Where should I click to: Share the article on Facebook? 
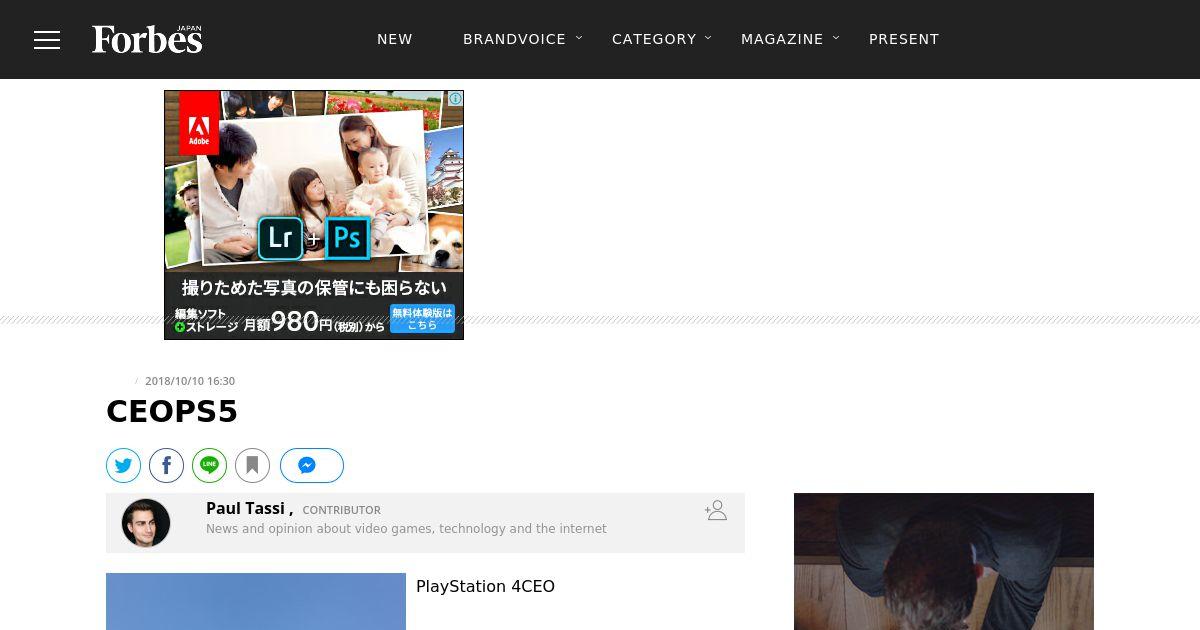click(167, 466)
